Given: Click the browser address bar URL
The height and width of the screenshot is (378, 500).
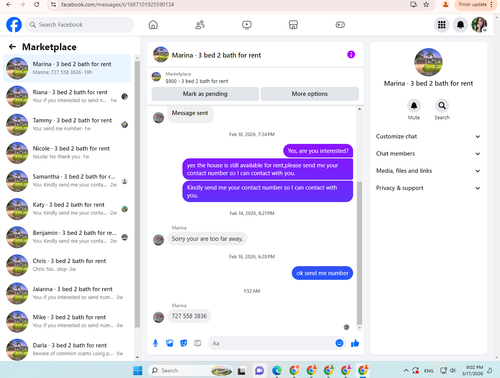Looking at the screenshot, I should pos(117,5).
